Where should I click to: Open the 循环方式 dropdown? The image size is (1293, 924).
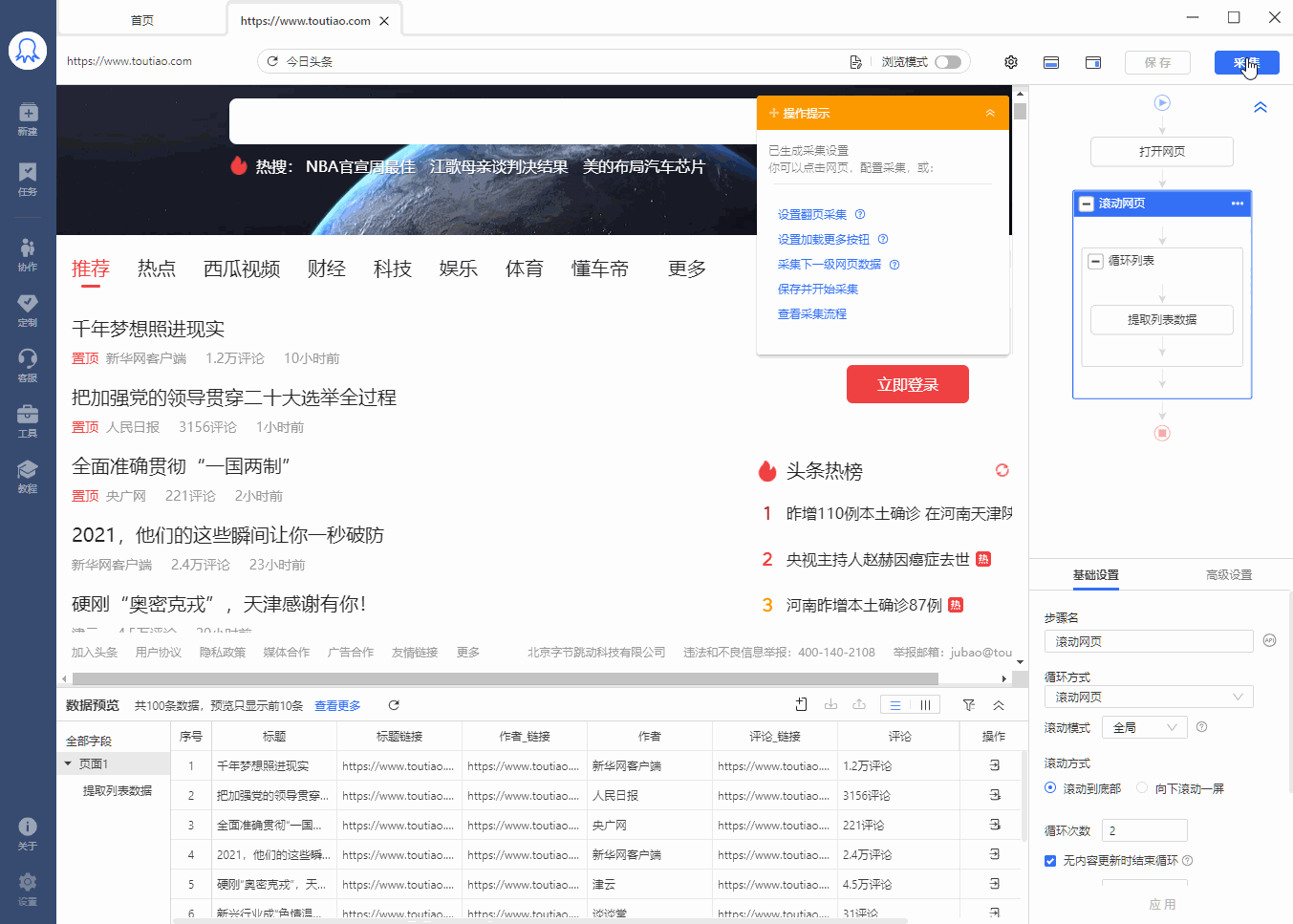[1149, 697]
